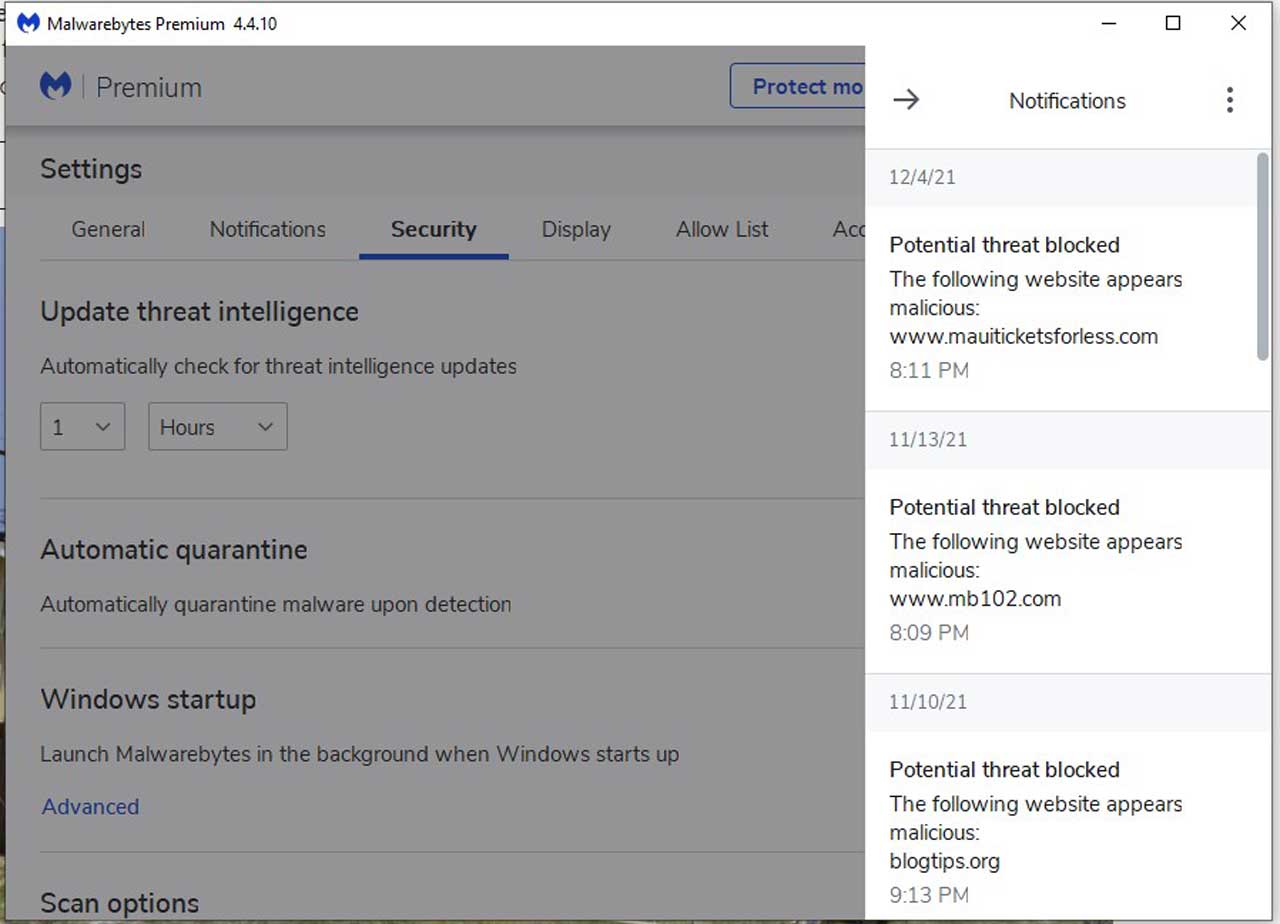Switch to the Display tab

pyautogui.click(x=576, y=229)
